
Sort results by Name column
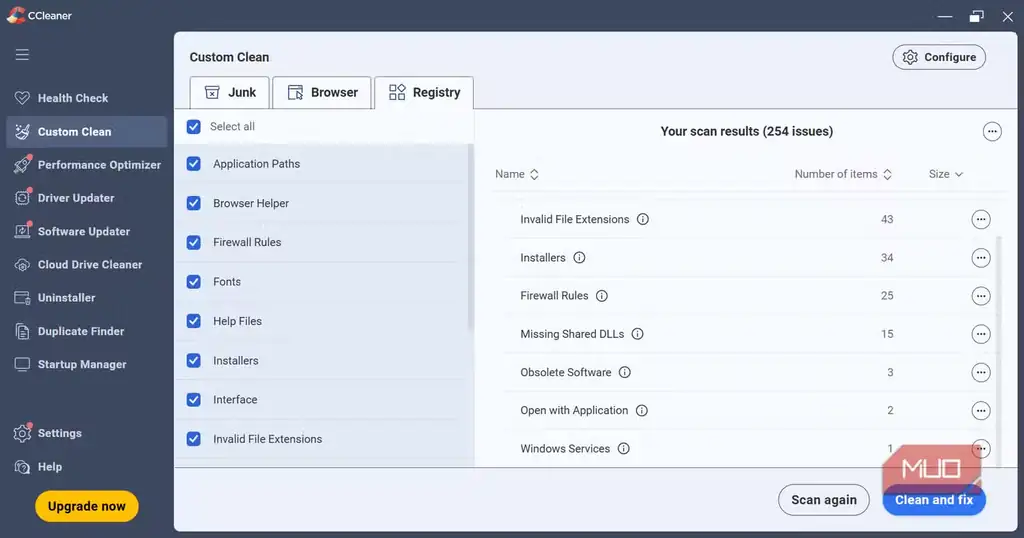517,174
